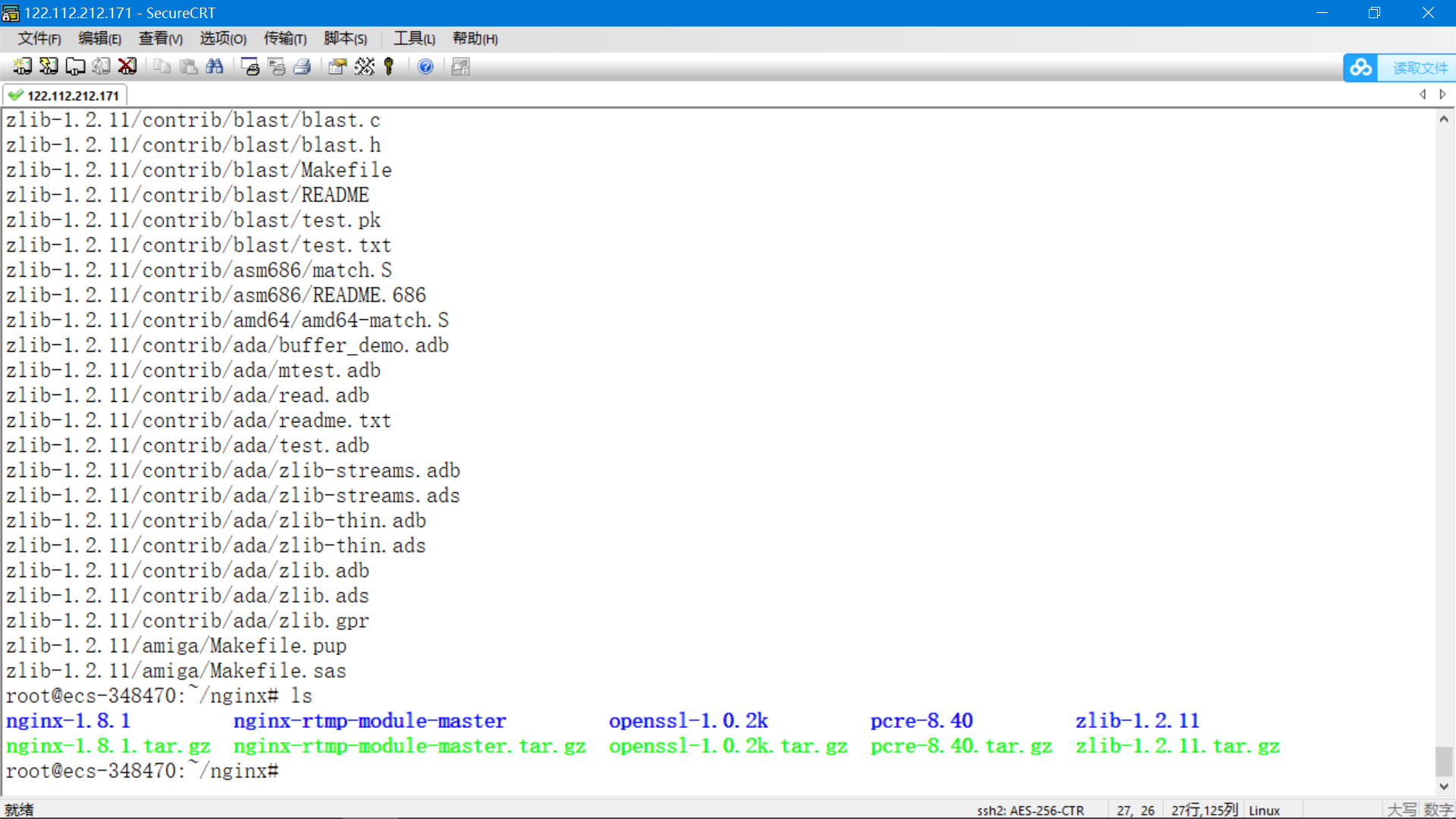Click the Connect in Tab icon
The width and height of the screenshot is (1456, 819).
click(x=75, y=67)
